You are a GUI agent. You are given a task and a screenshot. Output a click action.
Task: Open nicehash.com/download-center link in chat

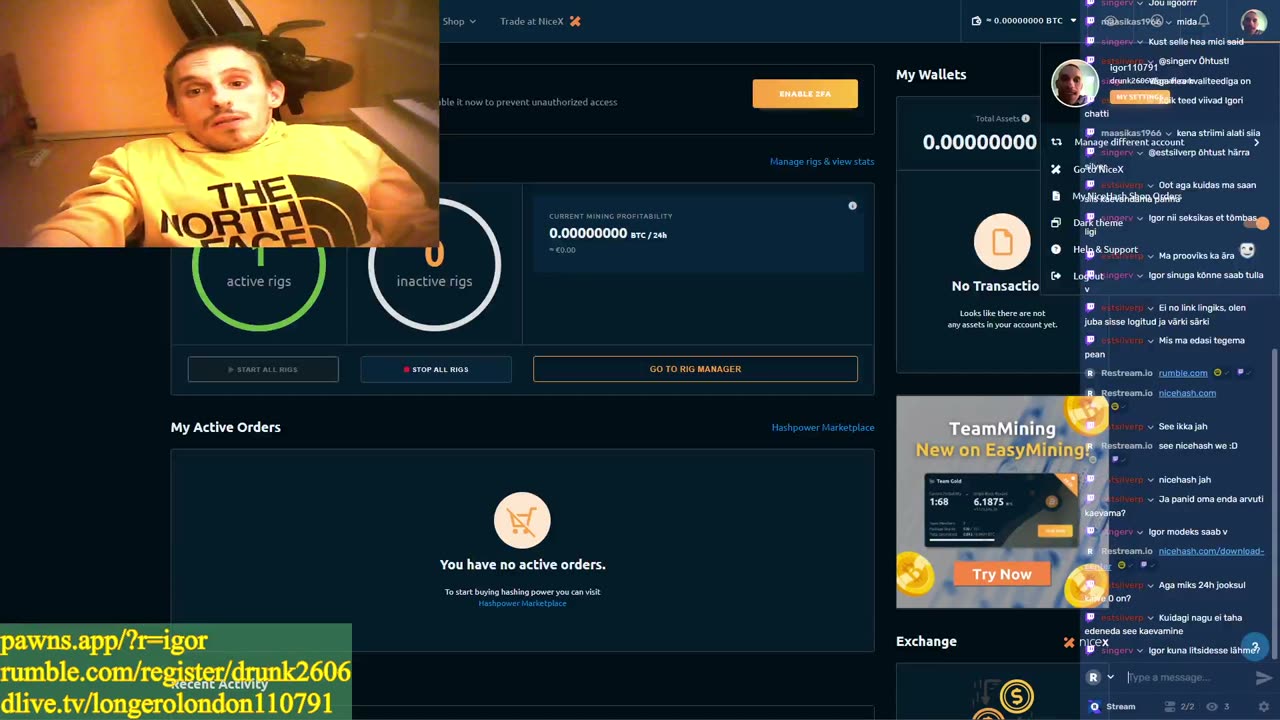pyautogui.click(x=1211, y=551)
